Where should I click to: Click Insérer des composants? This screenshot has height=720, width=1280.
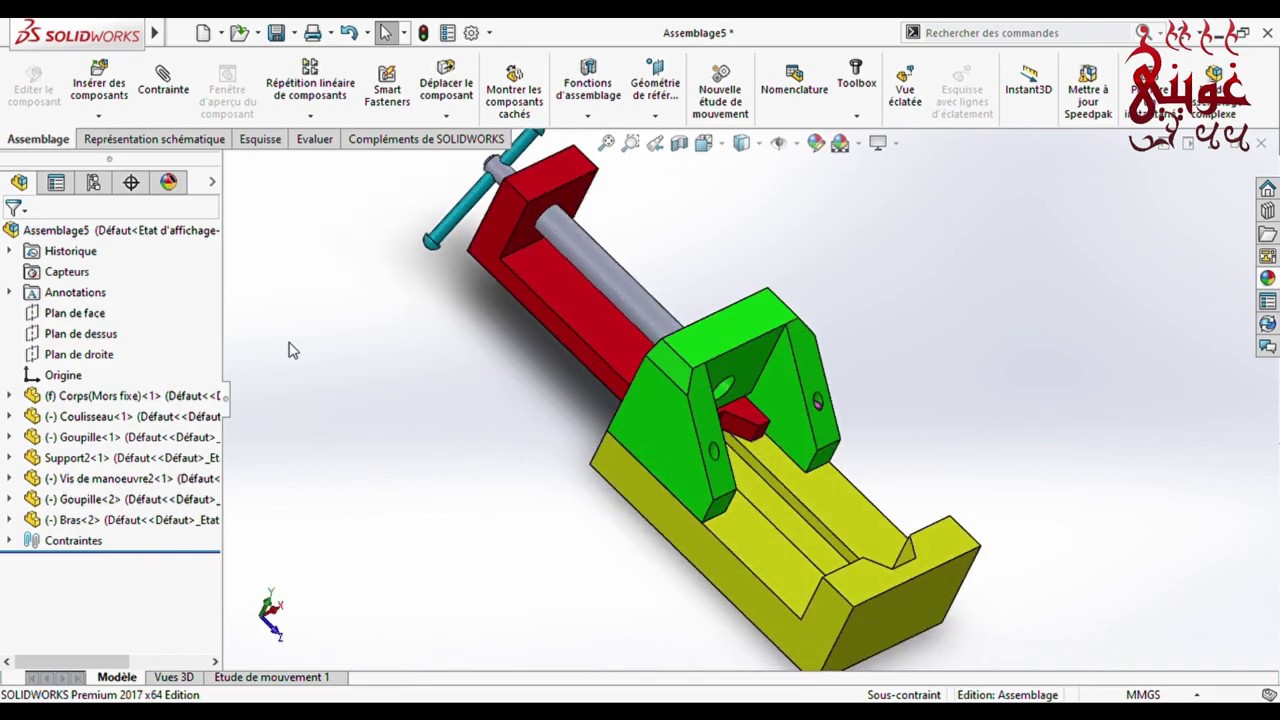click(x=99, y=81)
